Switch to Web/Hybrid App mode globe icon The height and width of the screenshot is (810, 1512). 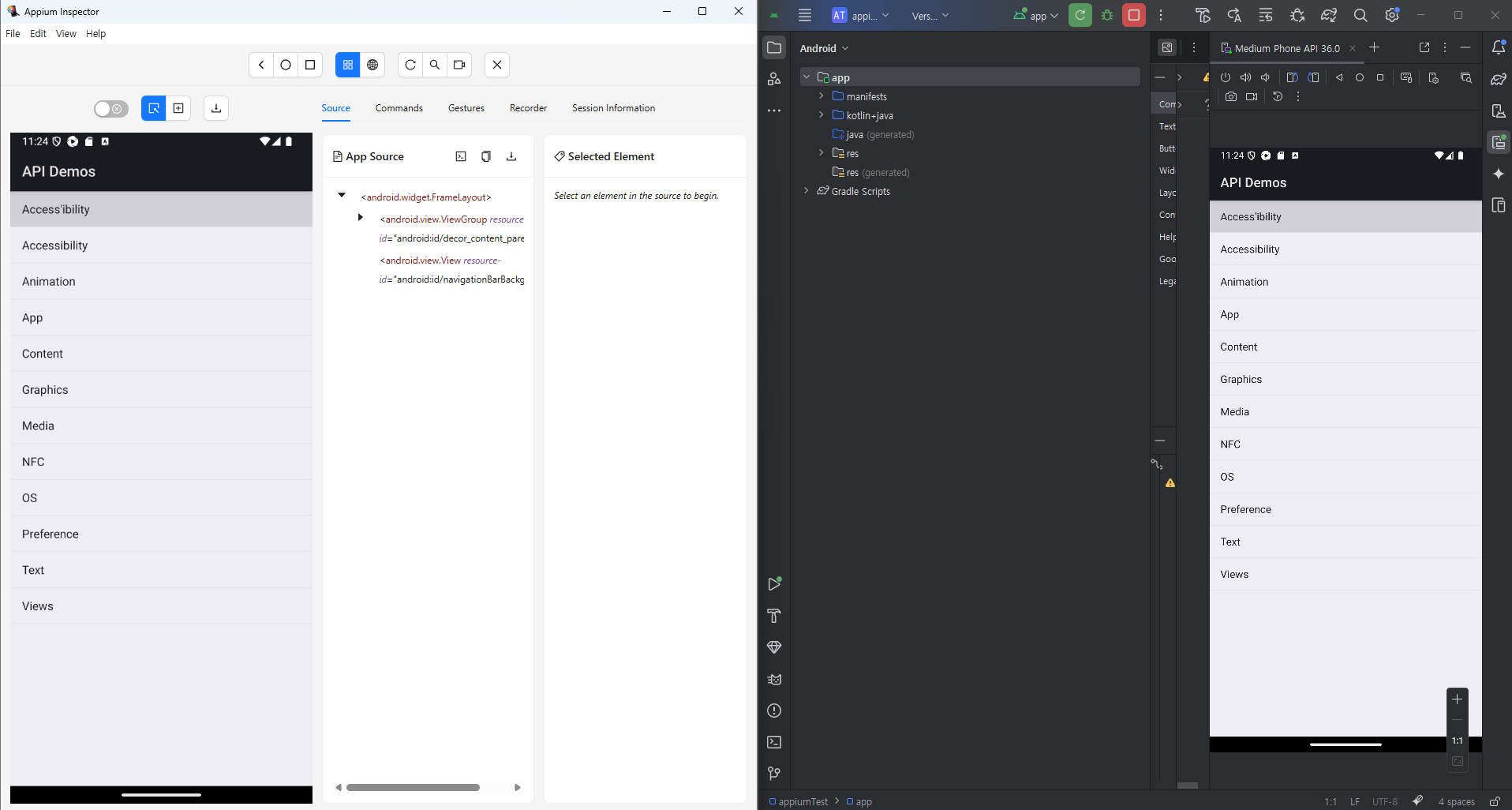pos(372,65)
